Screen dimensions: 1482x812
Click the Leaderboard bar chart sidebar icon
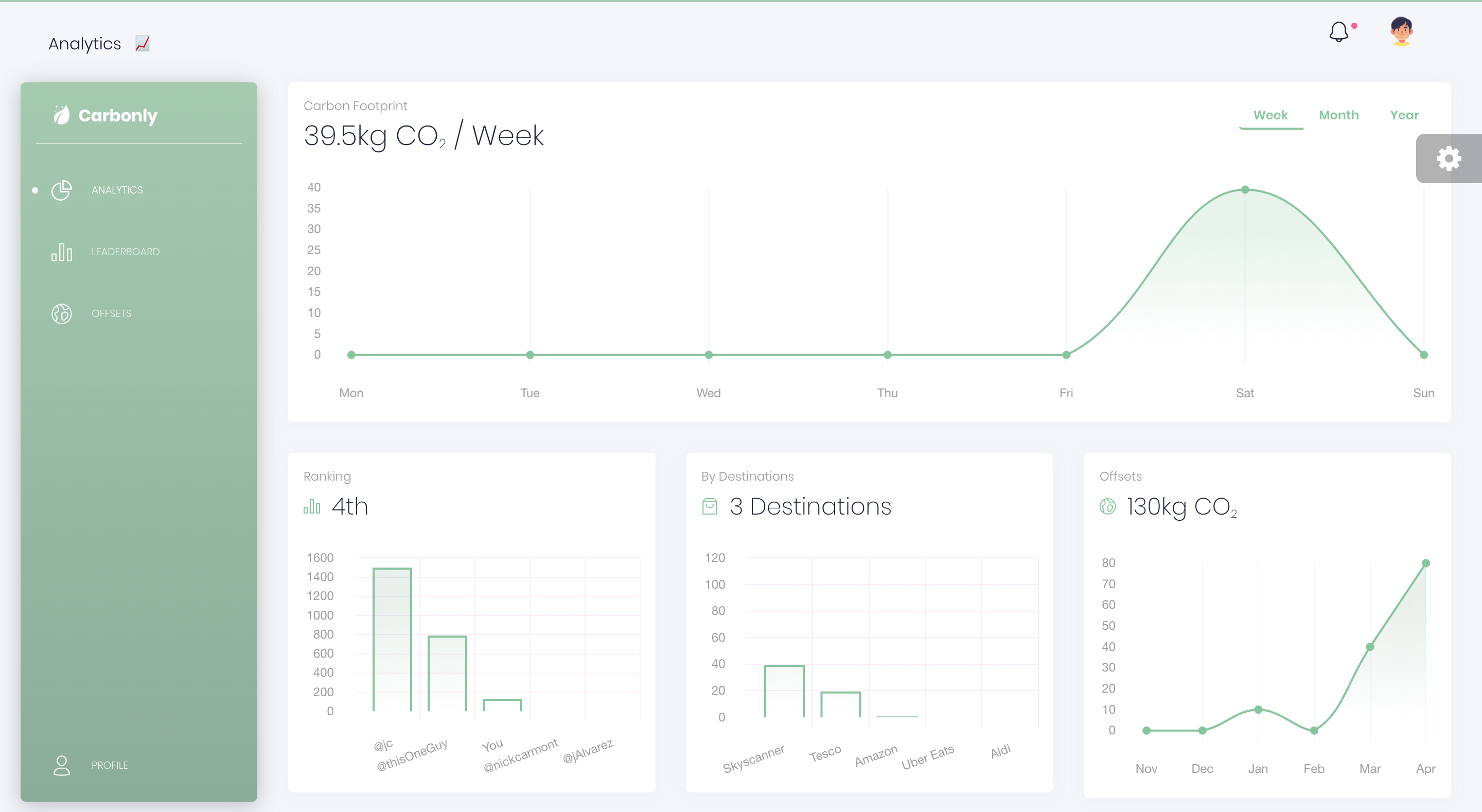[x=62, y=252]
